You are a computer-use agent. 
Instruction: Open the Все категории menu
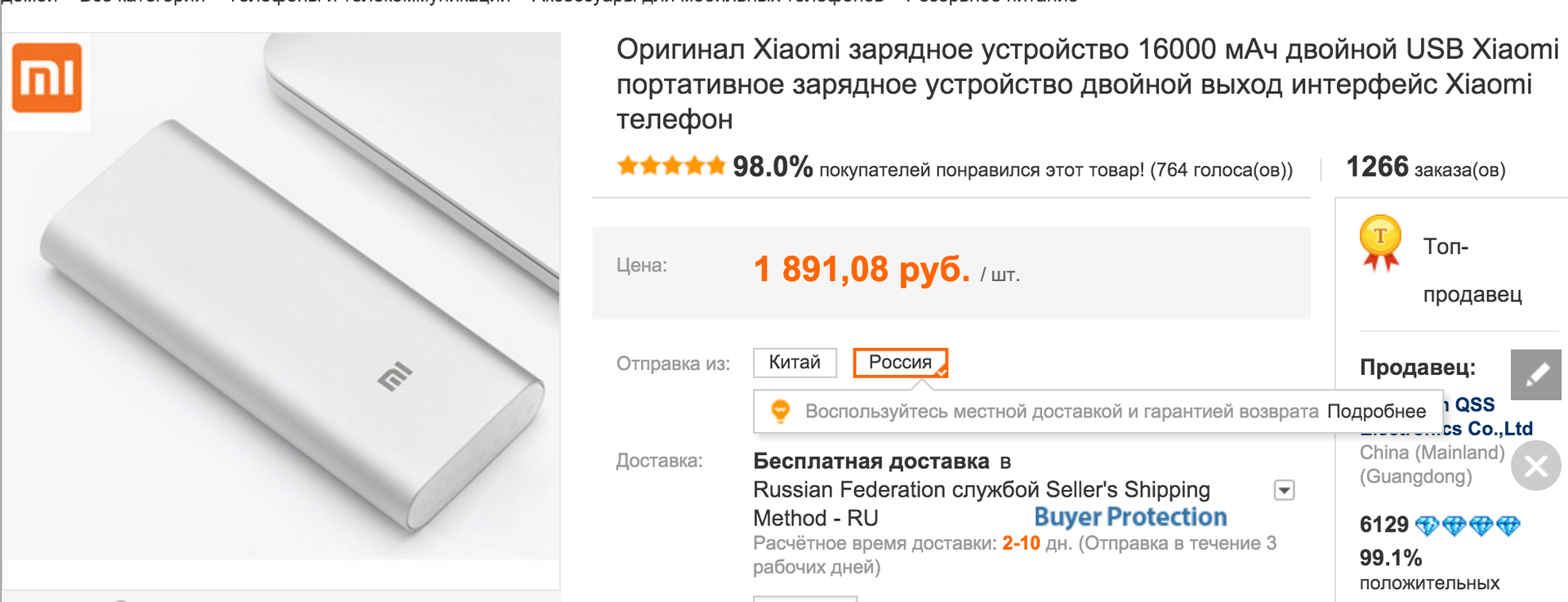tap(140, 2)
